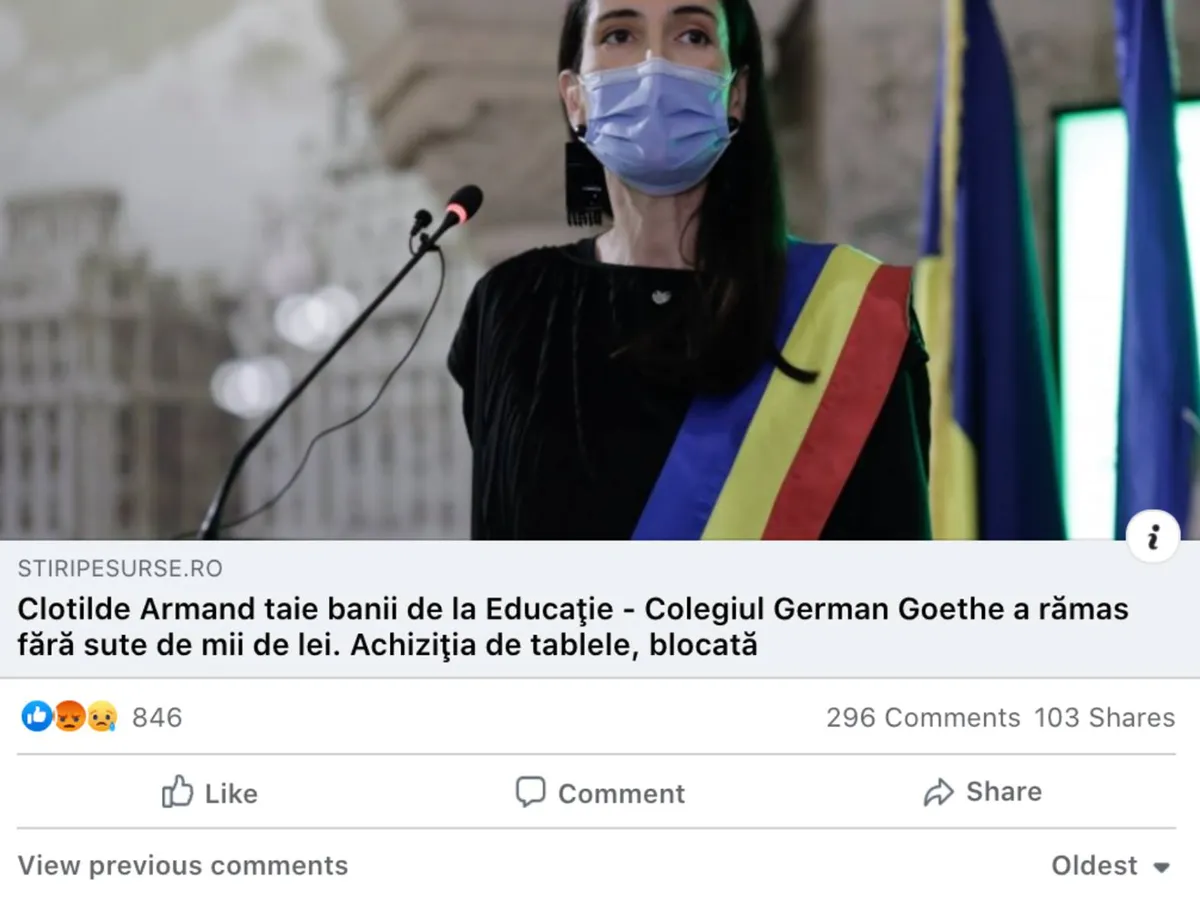Screen dimensions: 1200x900
Task: Click the sad crying reaction emoji
Action: [102, 716]
